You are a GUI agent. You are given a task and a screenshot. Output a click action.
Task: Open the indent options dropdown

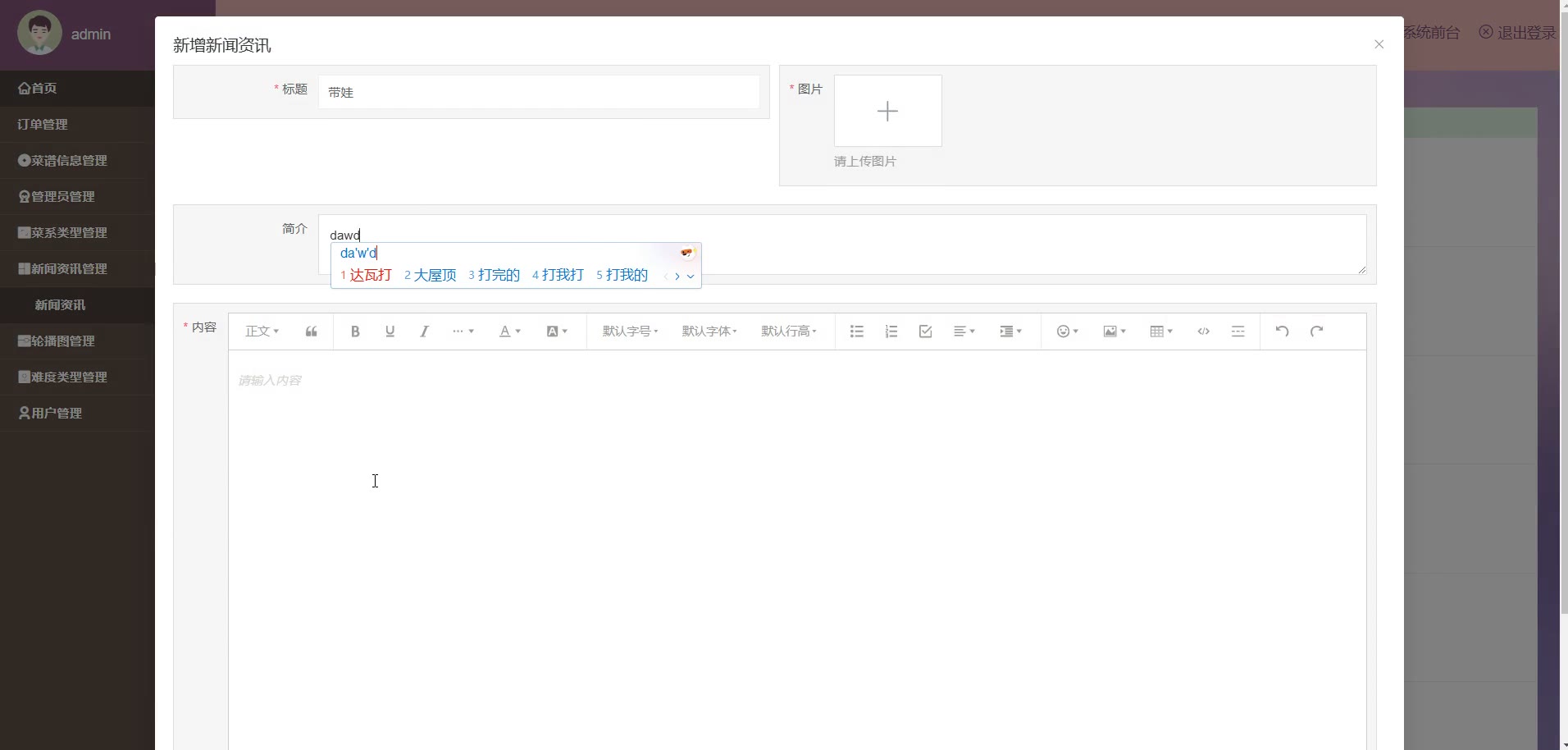[1010, 332]
